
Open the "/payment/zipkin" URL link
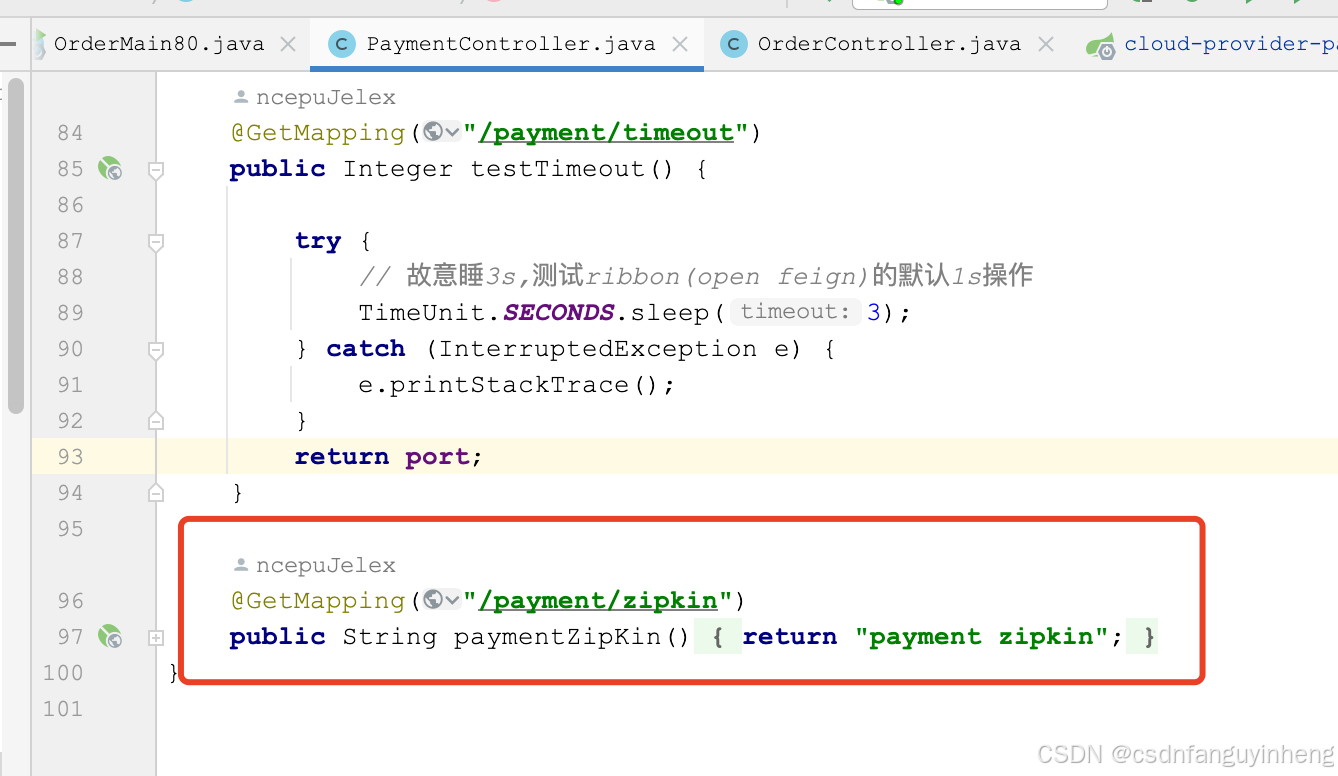[x=598, y=600]
